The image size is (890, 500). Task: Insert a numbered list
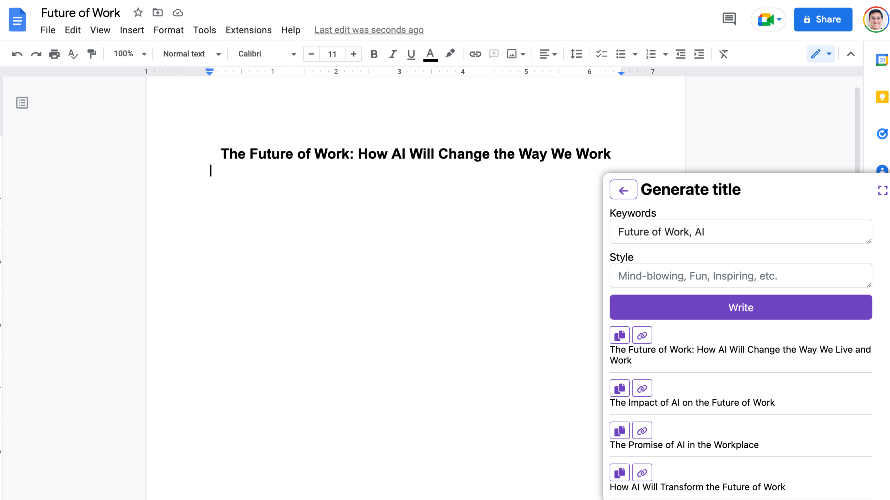point(651,54)
